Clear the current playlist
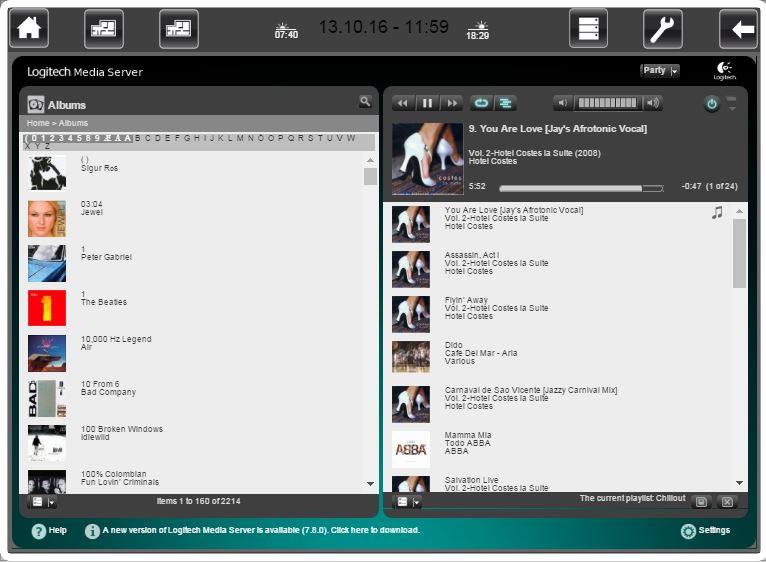 tap(727, 502)
